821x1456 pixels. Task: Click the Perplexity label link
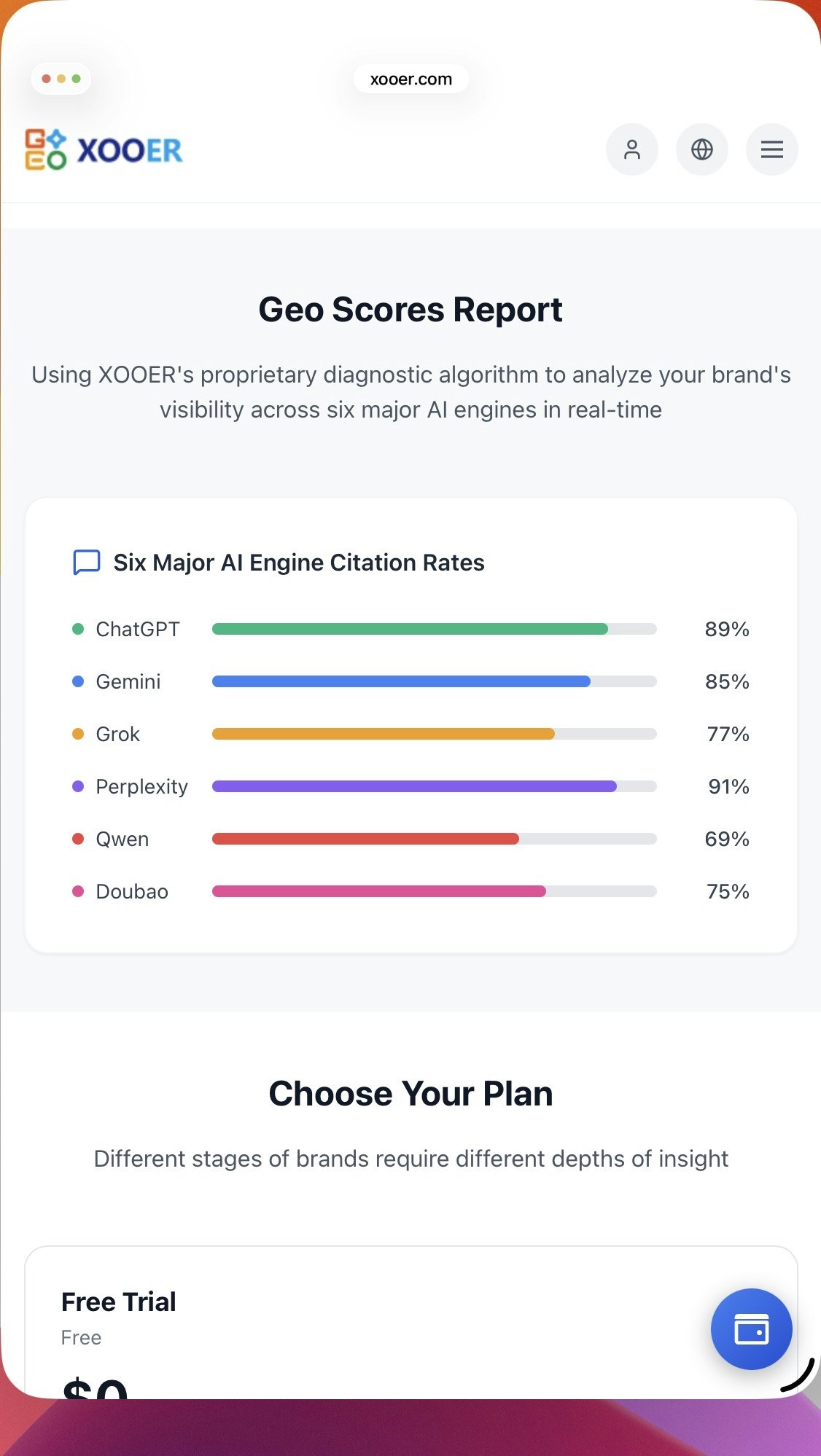click(x=141, y=786)
